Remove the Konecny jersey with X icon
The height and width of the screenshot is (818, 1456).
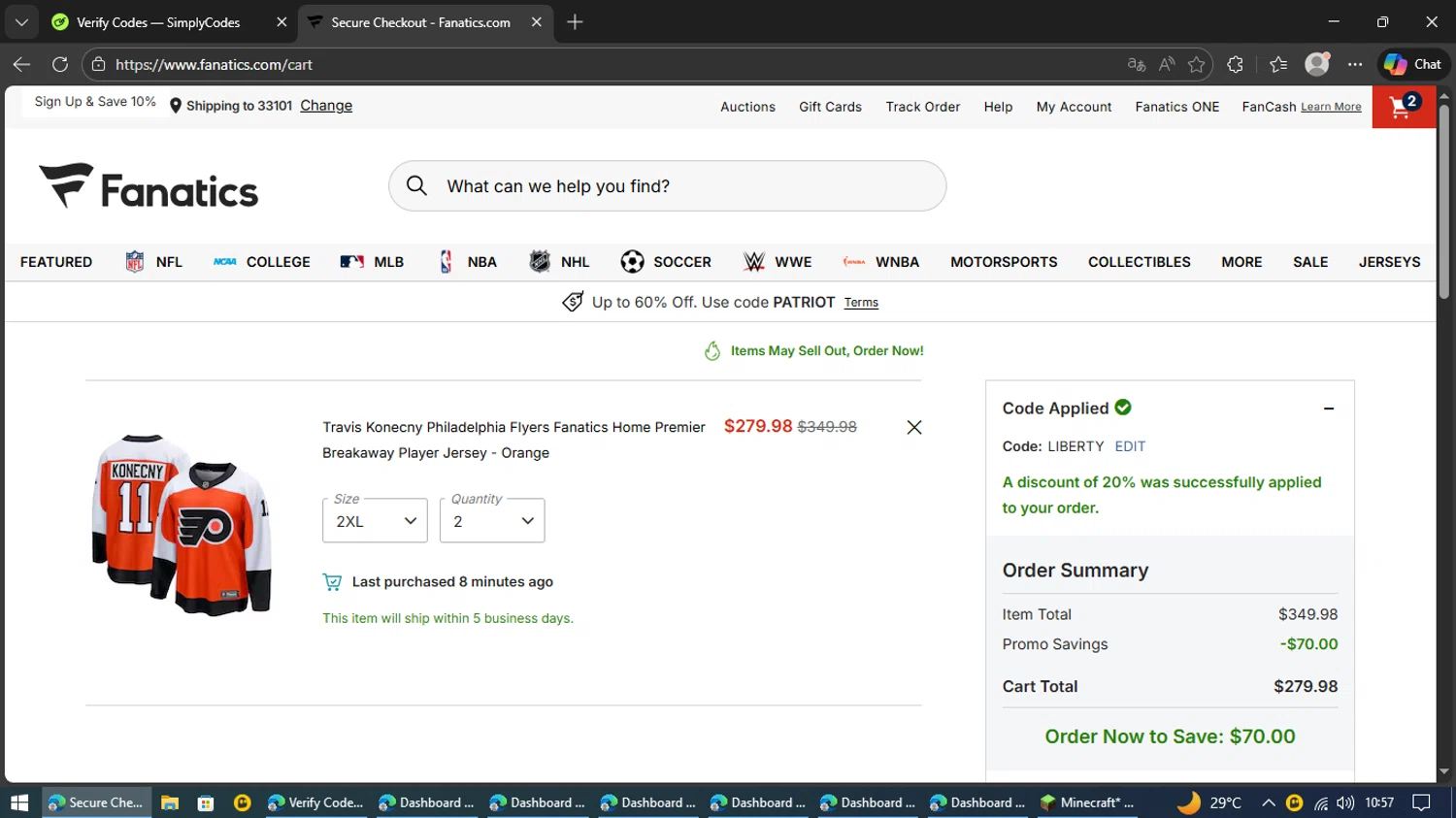(x=913, y=427)
